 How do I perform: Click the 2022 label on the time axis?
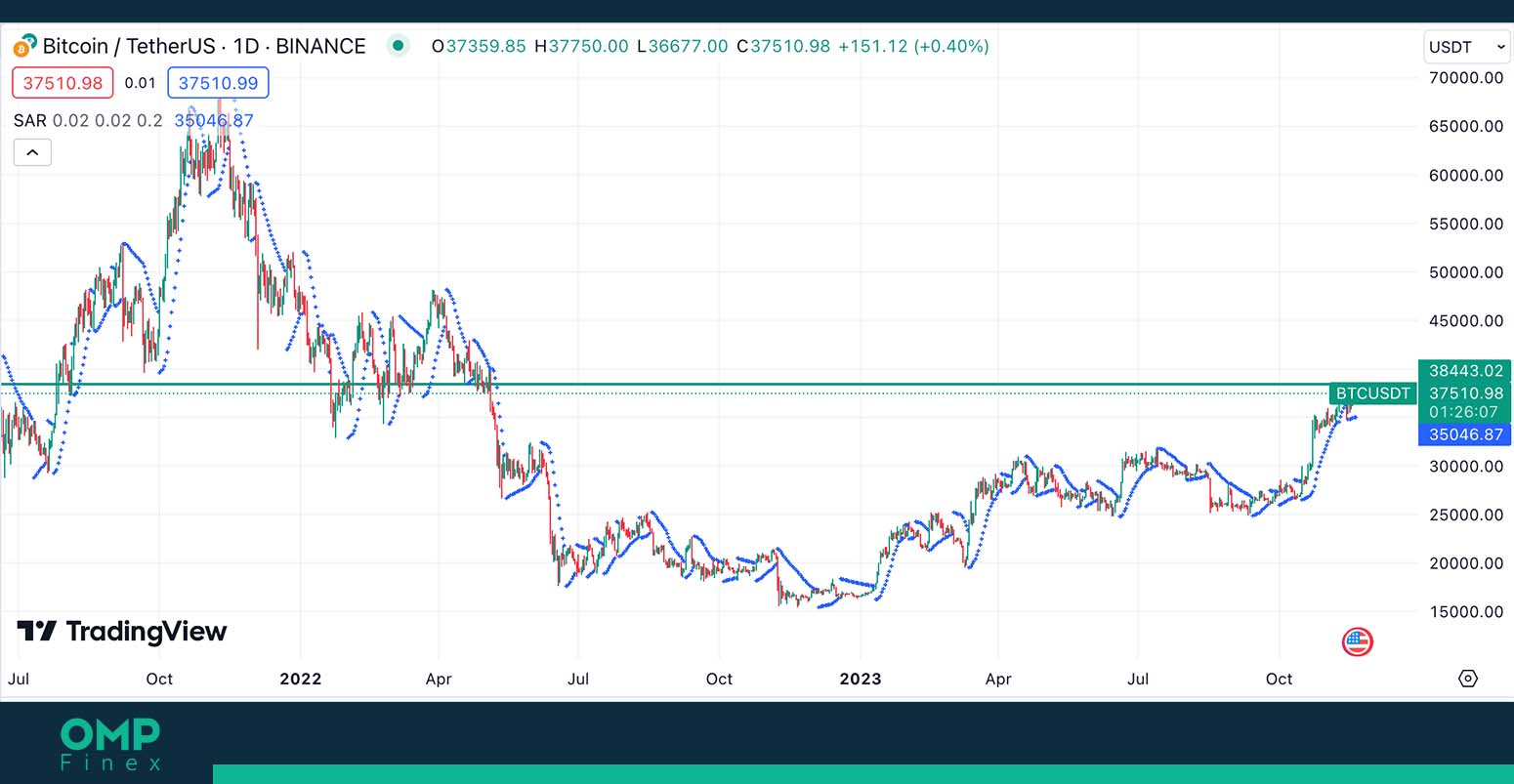300,679
